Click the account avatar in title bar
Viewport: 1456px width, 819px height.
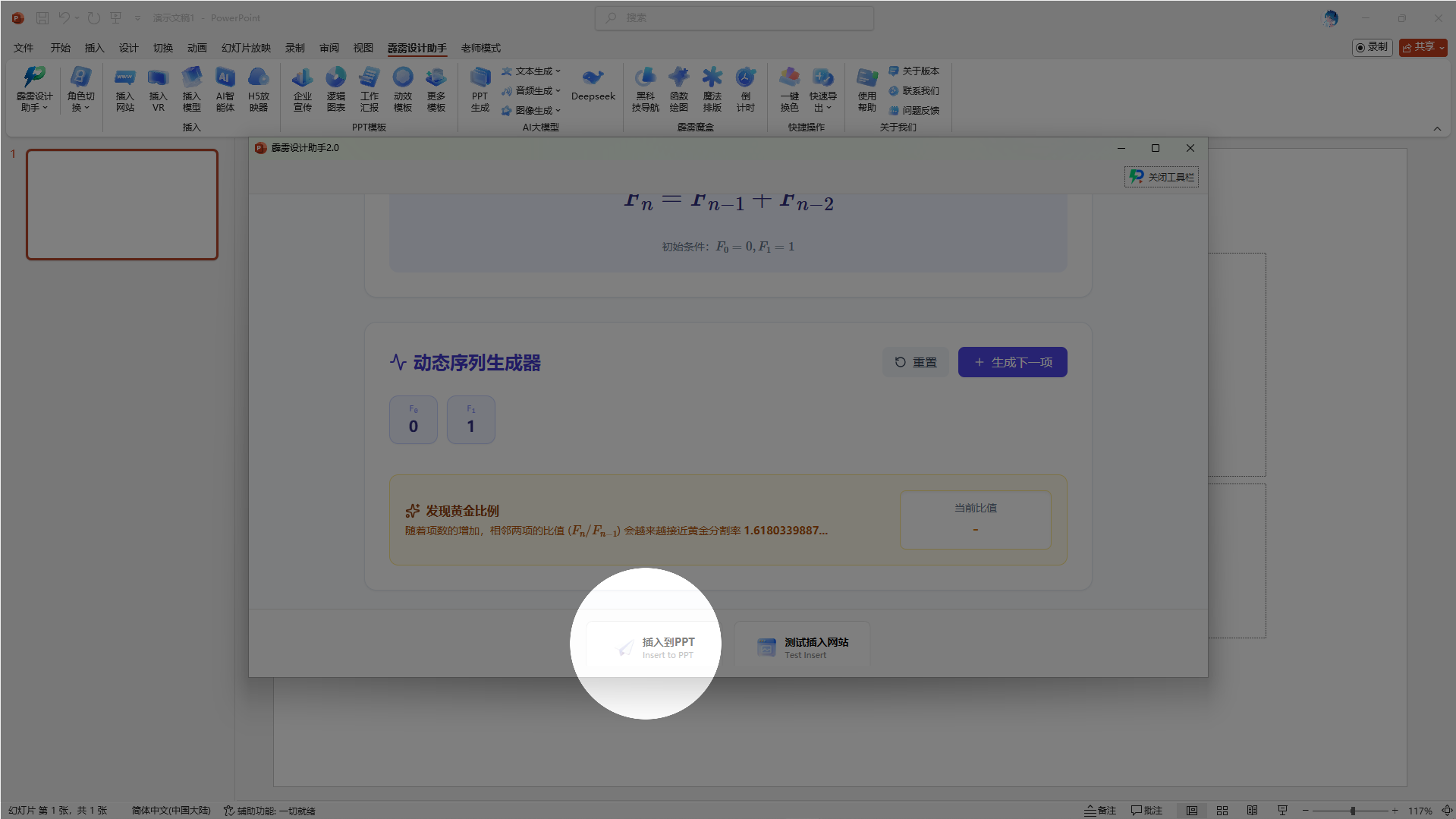1331,18
